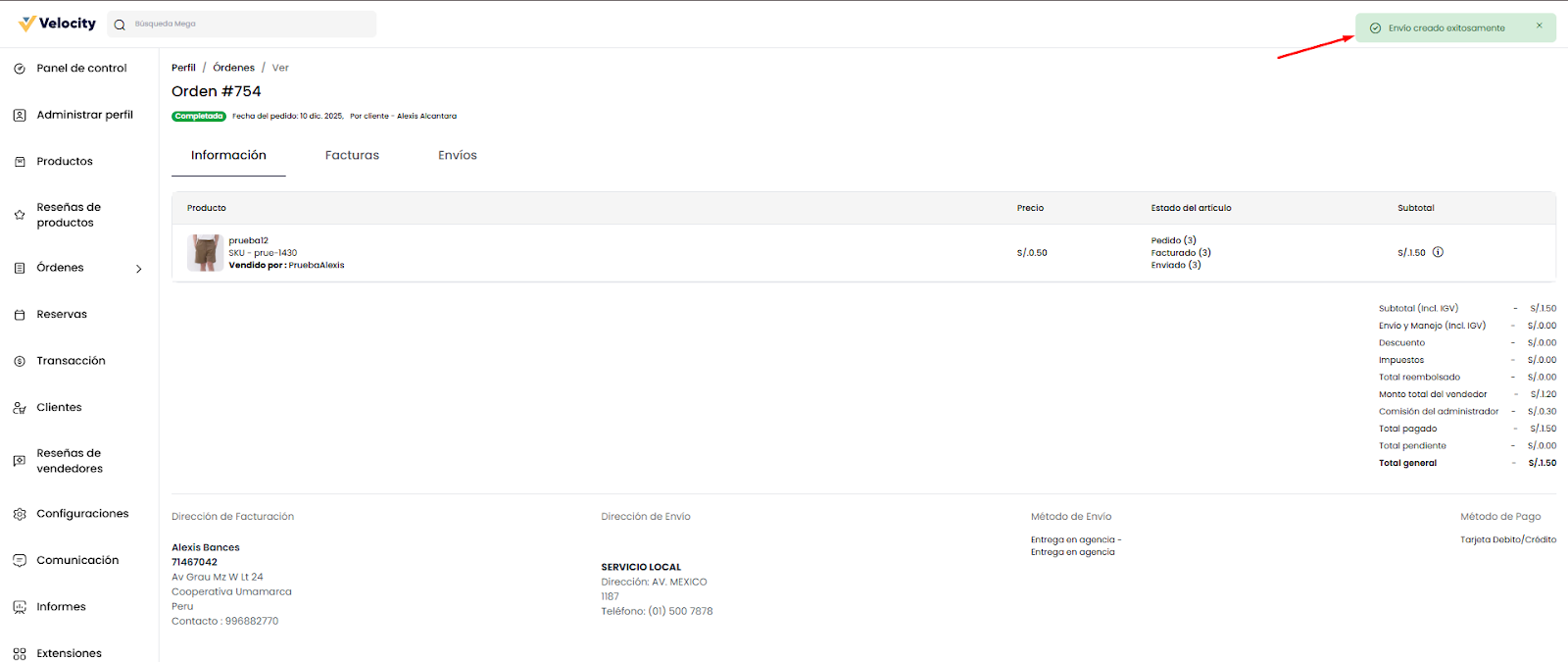Viewport: 1568px width, 662px height.
Task: Click the Informes sidebar icon
Action: (x=20, y=607)
